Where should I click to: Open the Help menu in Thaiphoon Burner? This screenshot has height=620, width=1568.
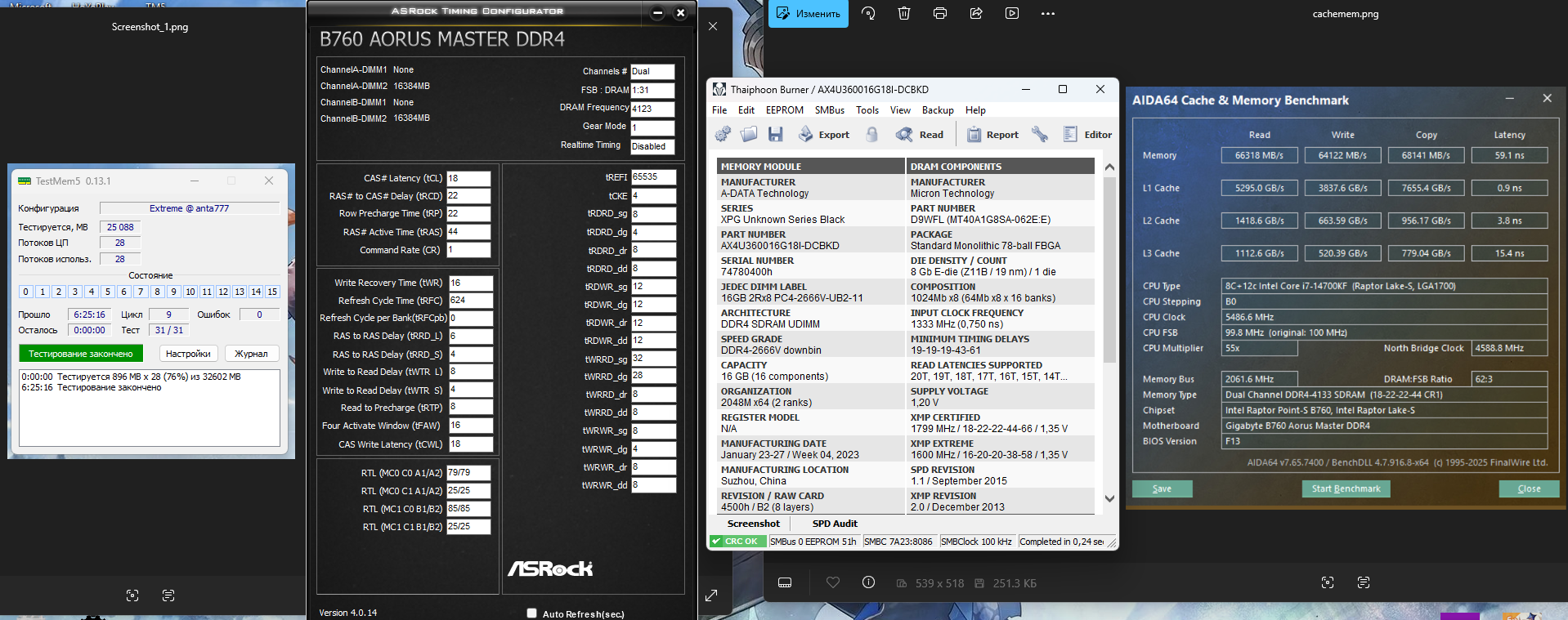(x=975, y=110)
